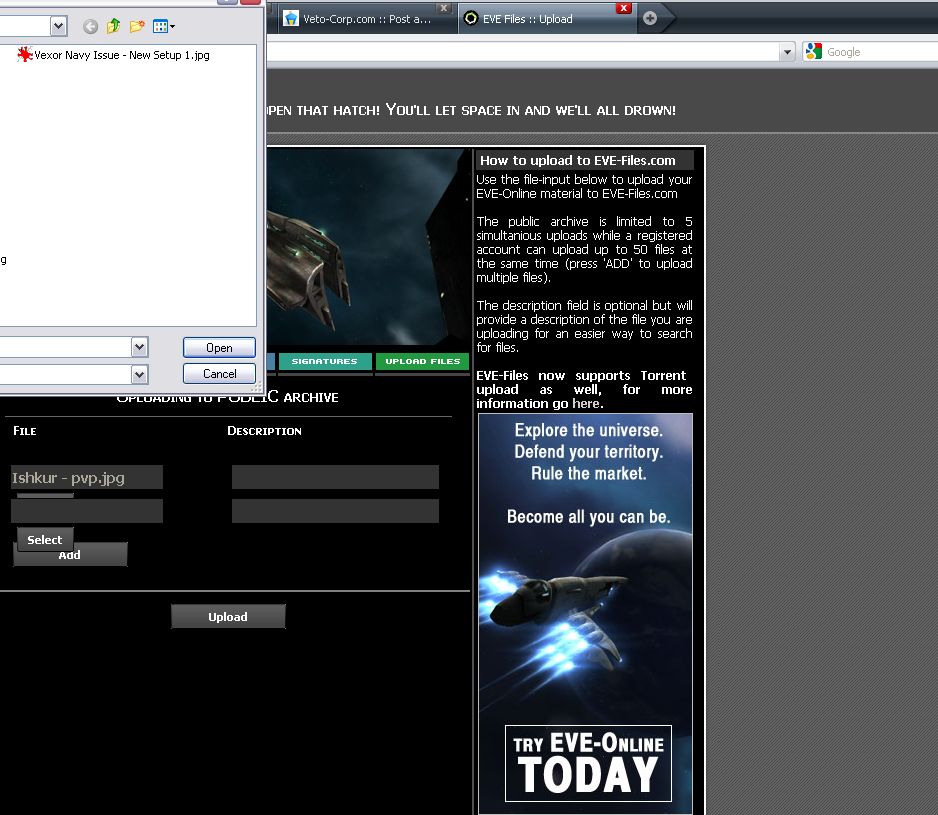
Task: Select file Vexor Navy Issue - New Setup 1.jpg
Action: pos(113,55)
